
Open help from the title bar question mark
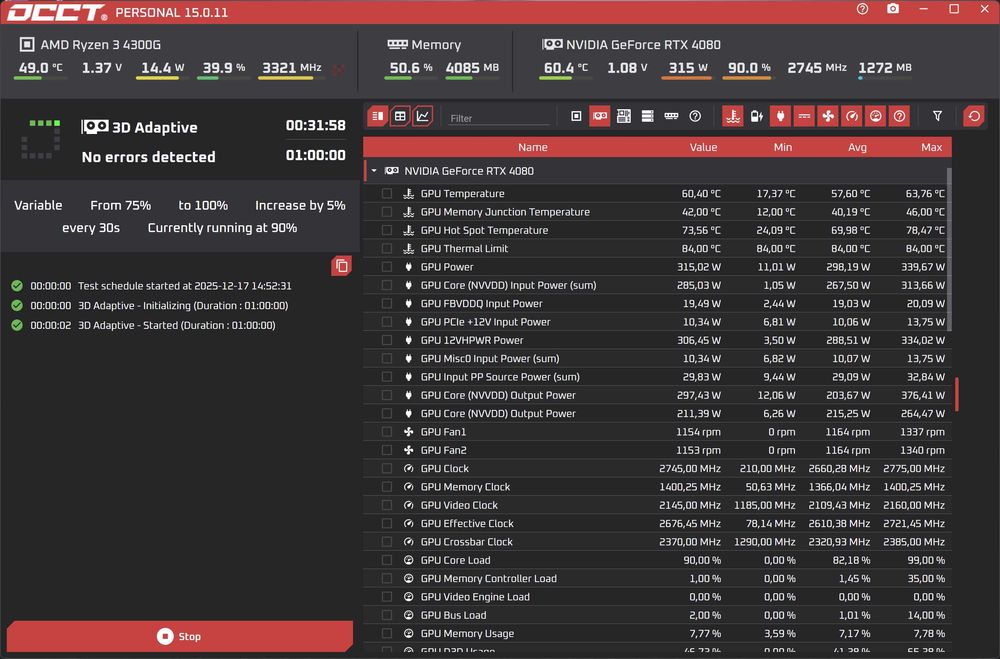[862, 9]
